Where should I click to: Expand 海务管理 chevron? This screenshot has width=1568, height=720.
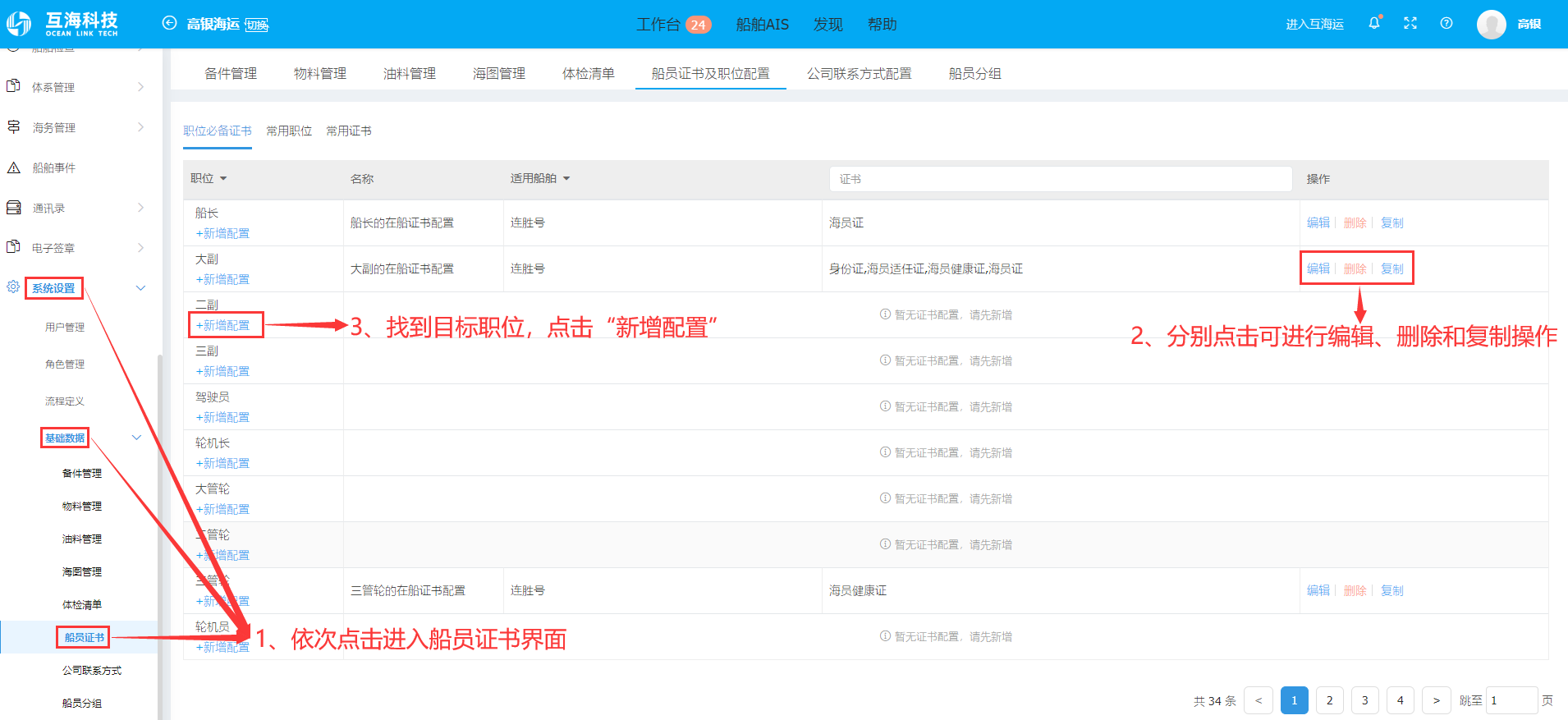[140, 127]
